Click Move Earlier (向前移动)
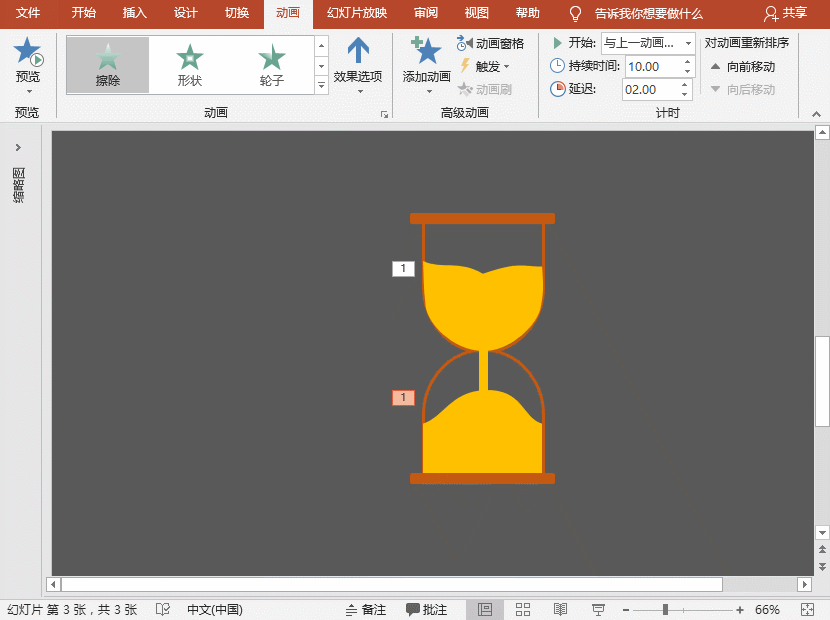830x620 pixels. [x=743, y=67]
